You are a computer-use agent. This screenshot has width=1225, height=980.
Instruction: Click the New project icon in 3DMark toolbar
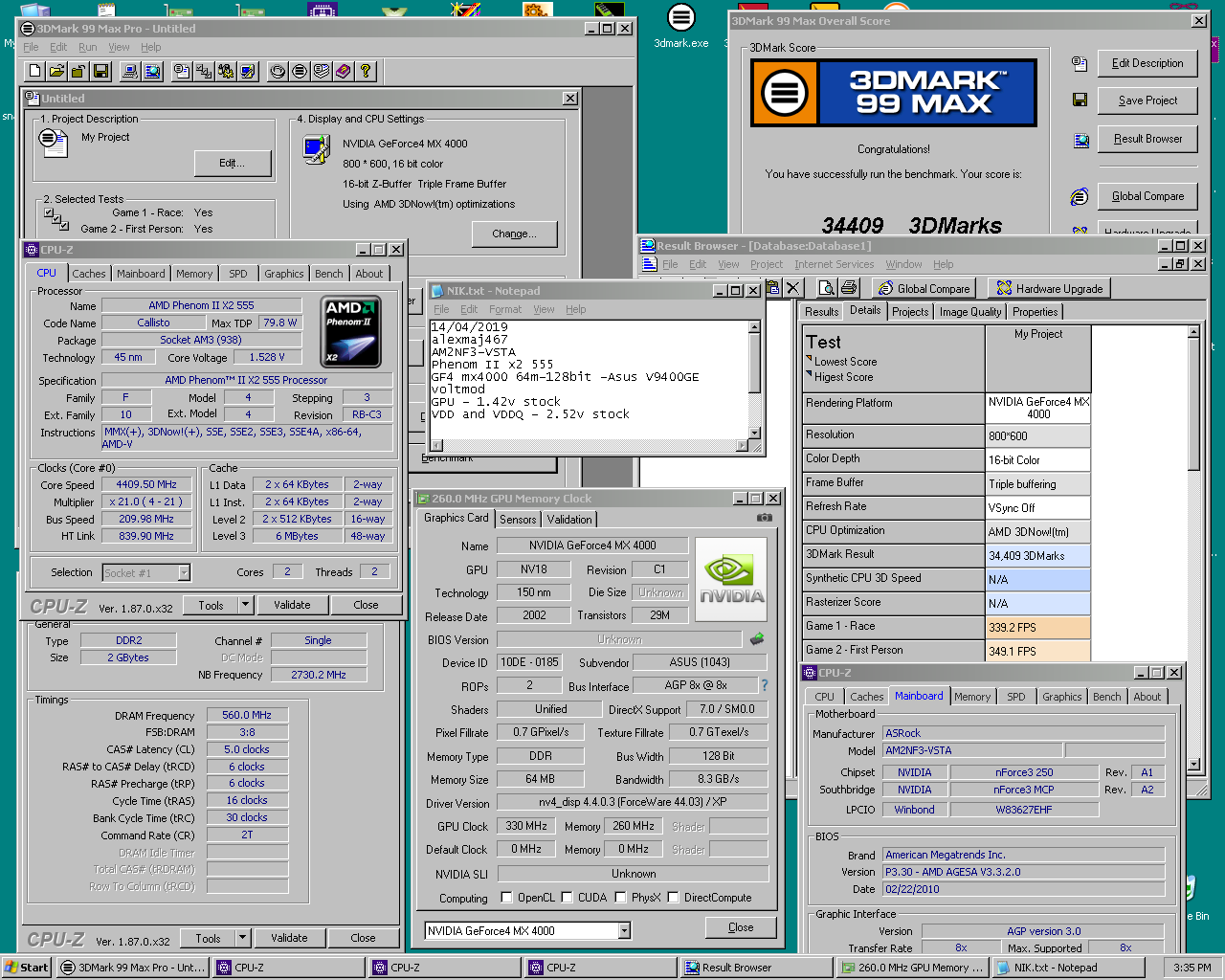tap(35, 71)
